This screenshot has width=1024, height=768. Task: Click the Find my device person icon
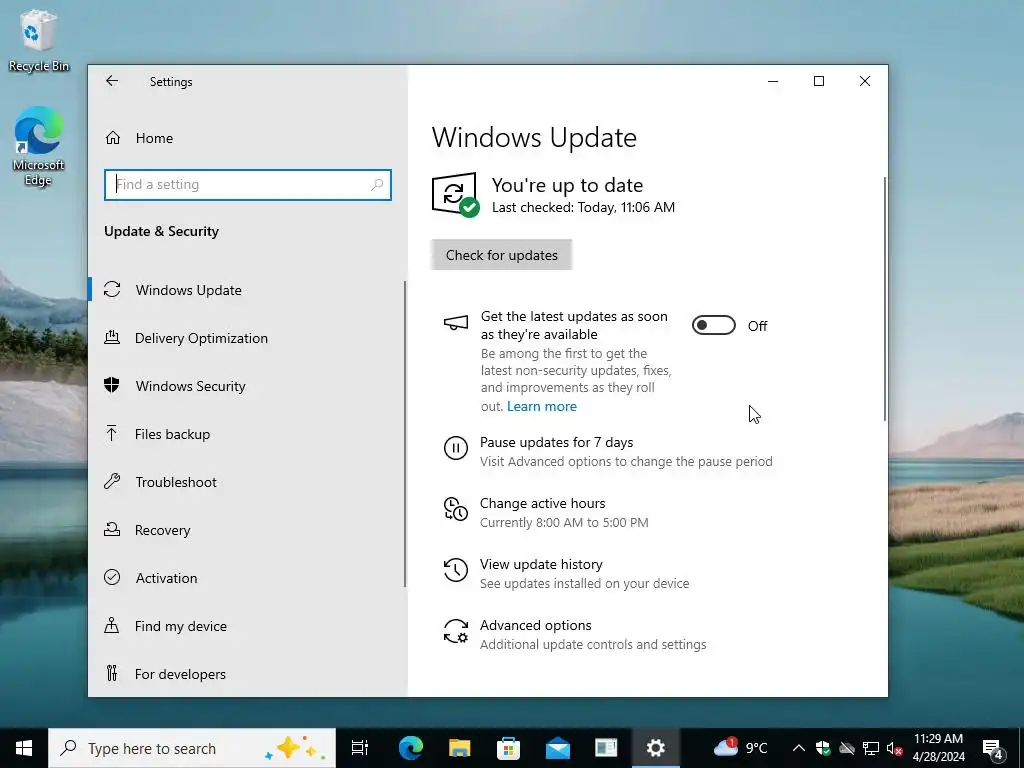112,626
